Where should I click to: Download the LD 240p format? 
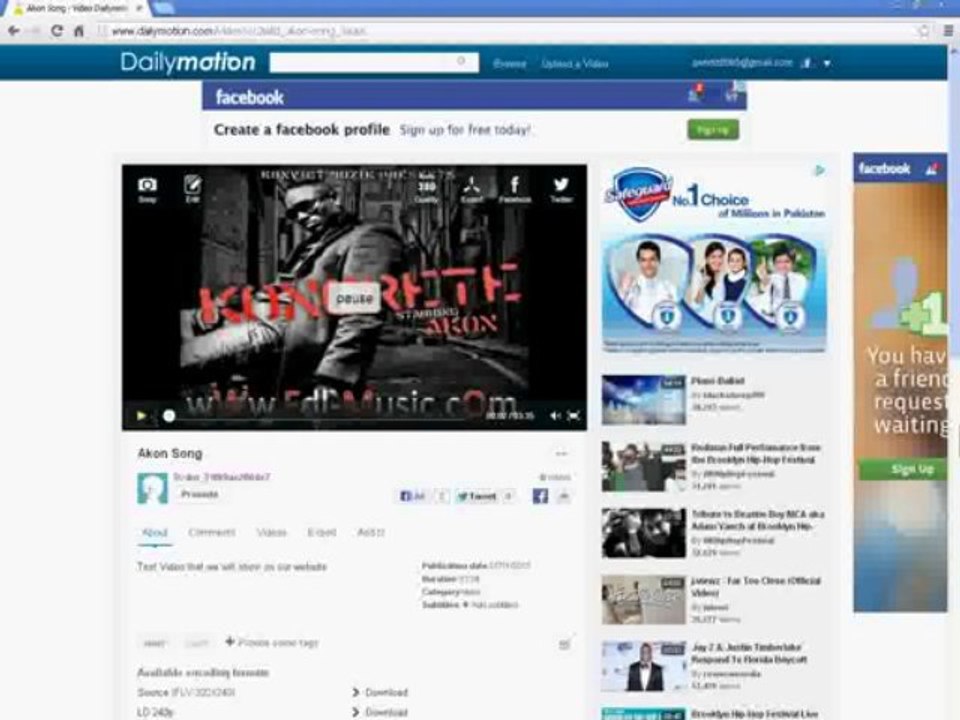380,713
